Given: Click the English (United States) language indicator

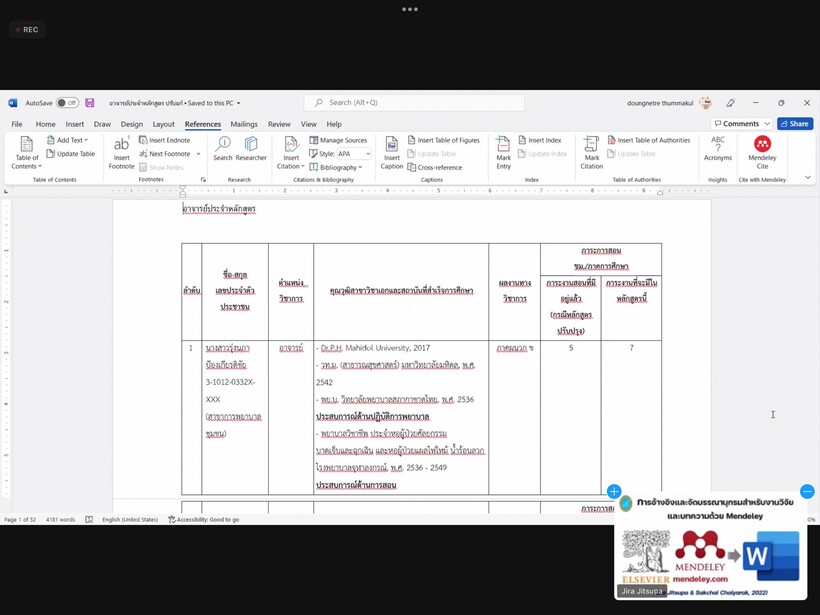Looking at the screenshot, I should 130,520.
